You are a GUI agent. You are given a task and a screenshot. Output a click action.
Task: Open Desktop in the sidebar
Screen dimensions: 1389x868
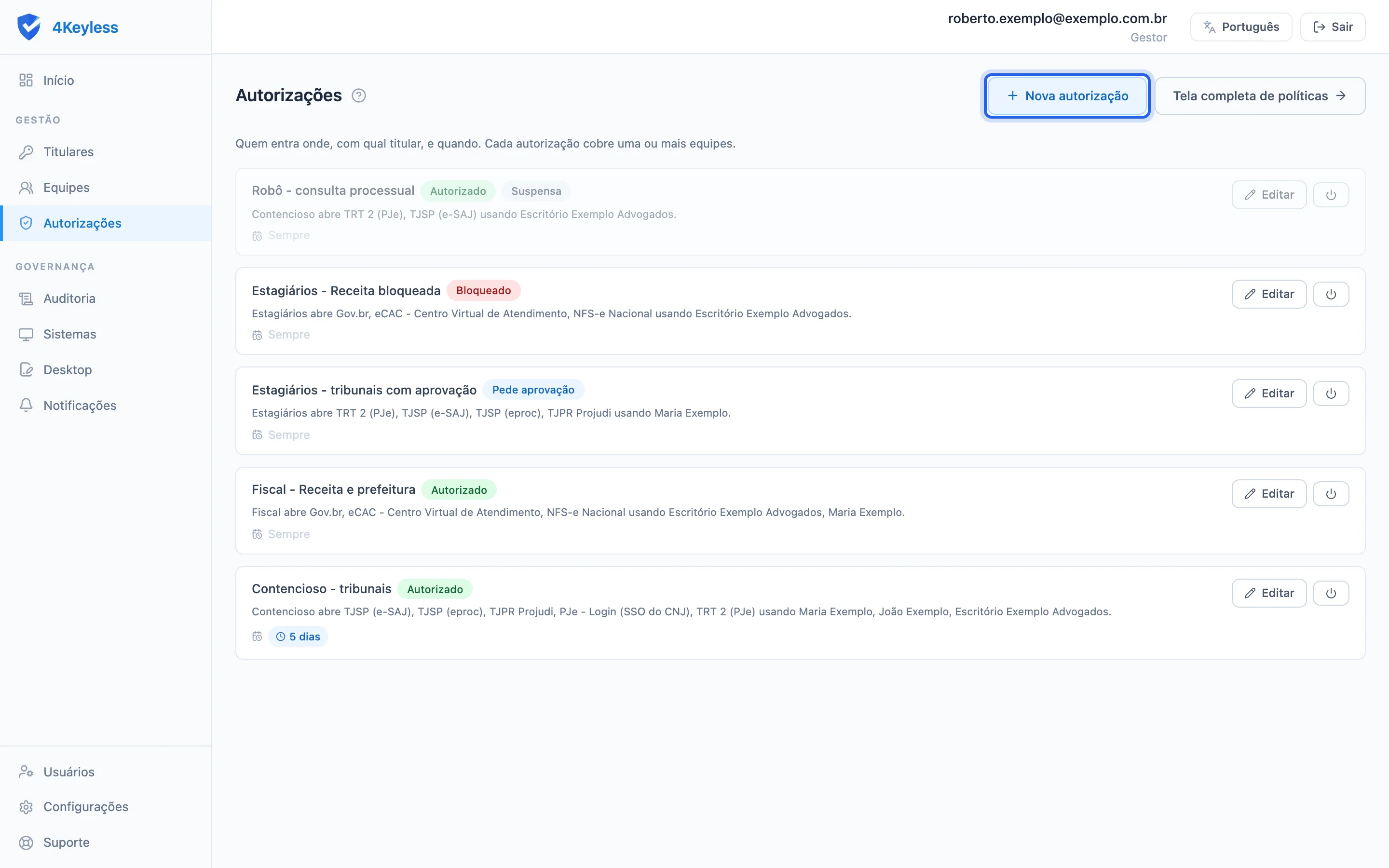106,370
